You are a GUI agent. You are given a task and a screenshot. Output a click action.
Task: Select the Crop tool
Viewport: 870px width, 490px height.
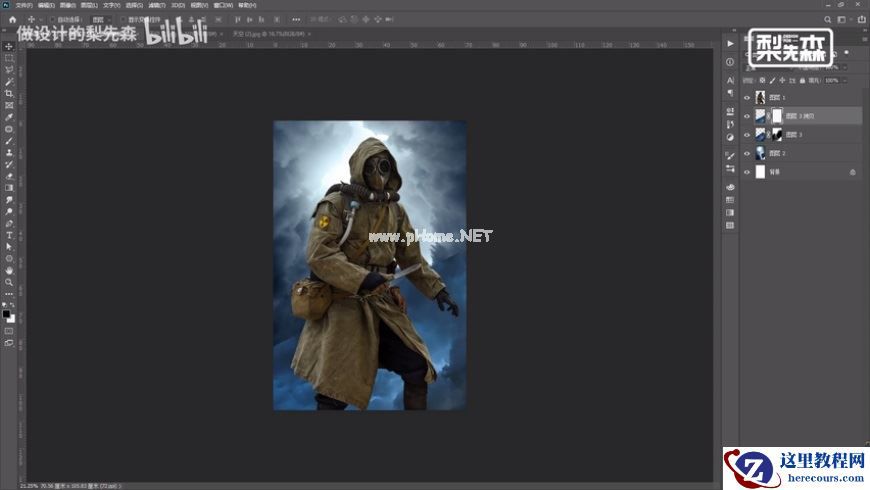pos(9,93)
